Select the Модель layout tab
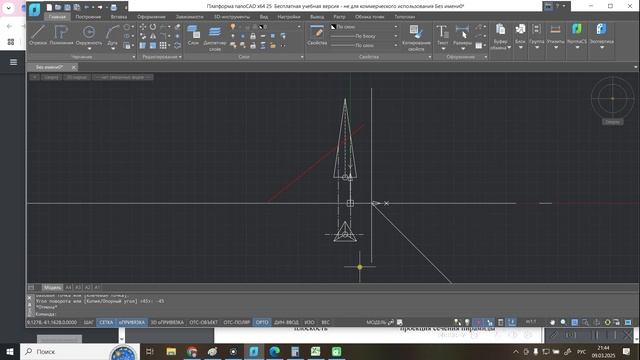640x360 pixels. pyautogui.click(x=52, y=288)
